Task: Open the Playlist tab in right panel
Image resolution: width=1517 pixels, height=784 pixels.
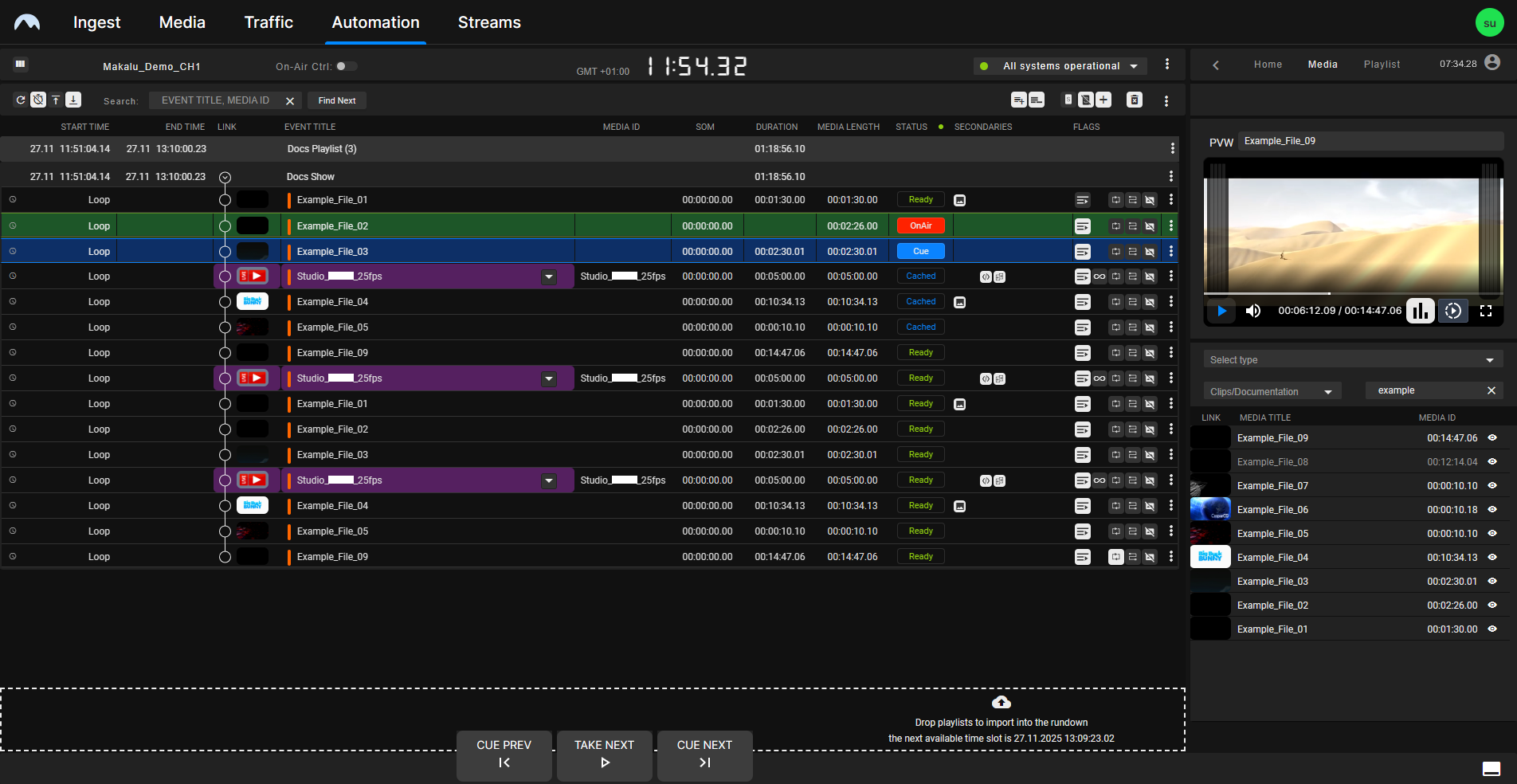Action: click(x=1382, y=65)
